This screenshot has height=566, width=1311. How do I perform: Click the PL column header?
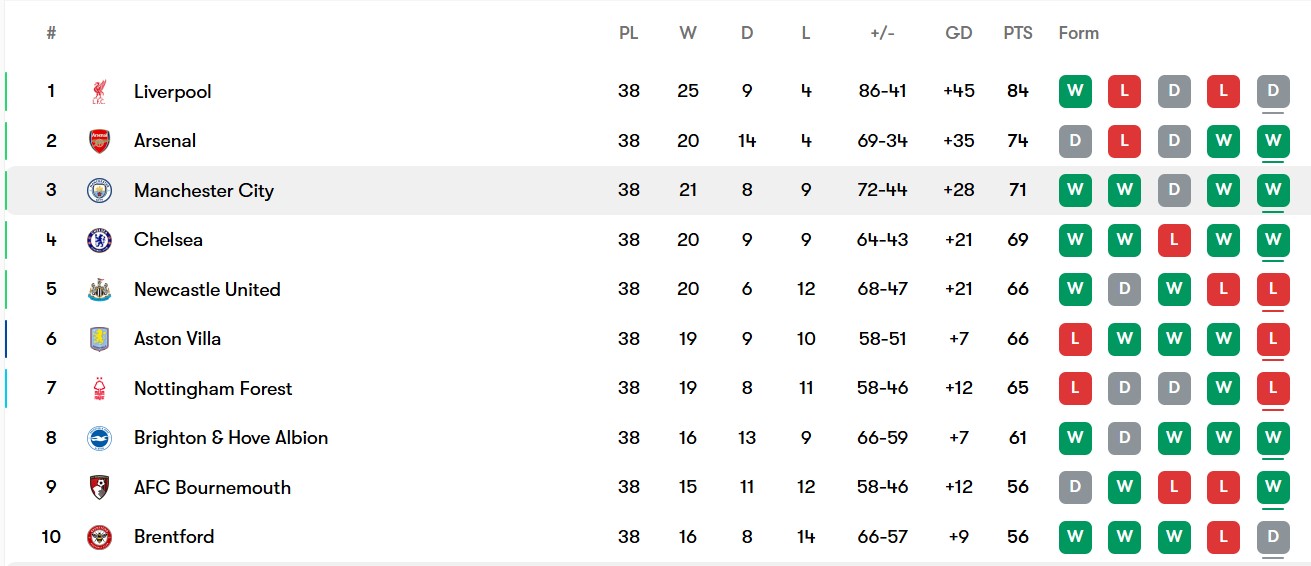(x=628, y=33)
